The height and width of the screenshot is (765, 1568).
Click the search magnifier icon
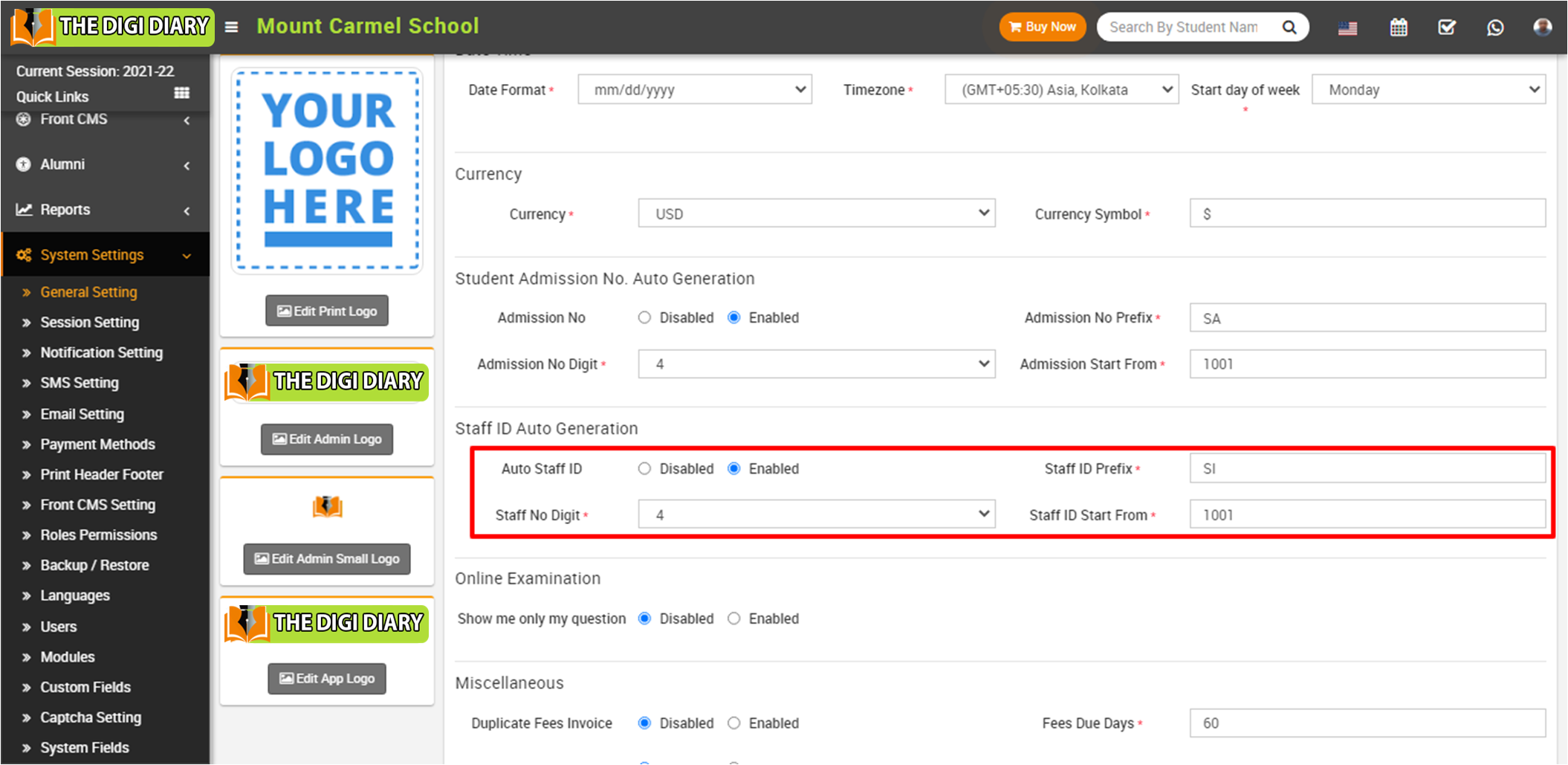(x=1289, y=28)
